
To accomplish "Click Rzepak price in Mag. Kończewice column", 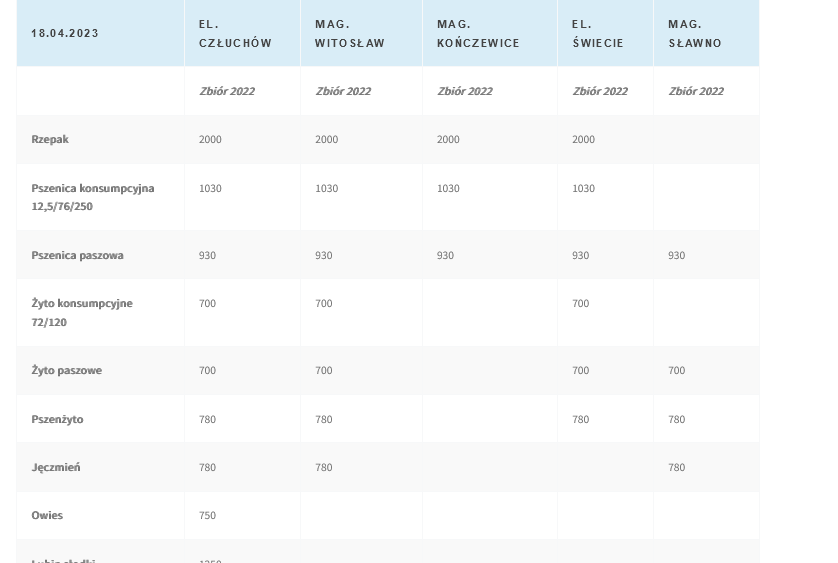I will click(448, 139).
